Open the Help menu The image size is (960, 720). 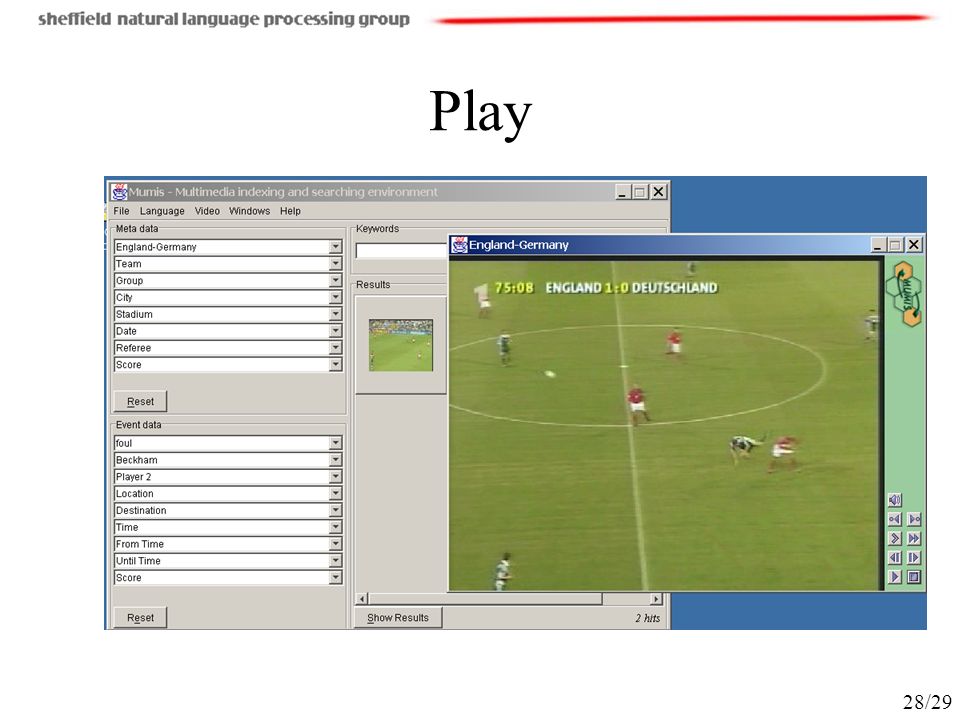pos(290,211)
